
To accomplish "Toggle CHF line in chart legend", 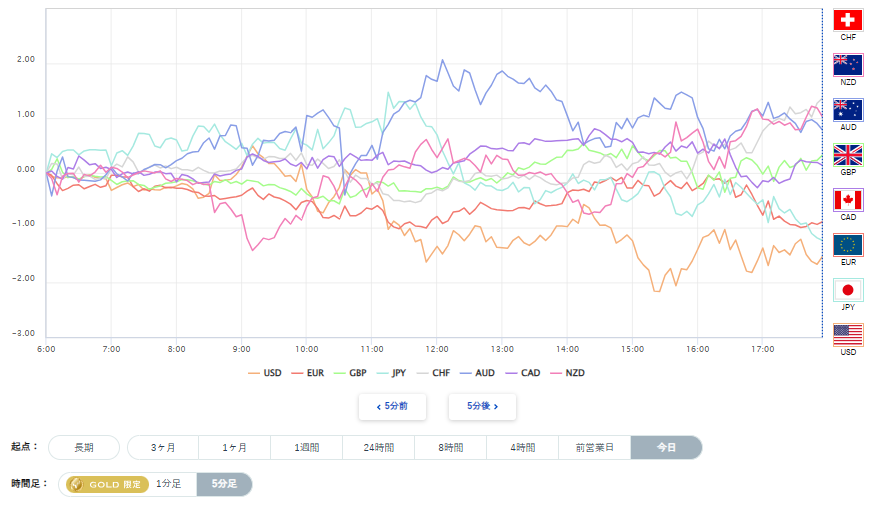I will pos(434,373).
